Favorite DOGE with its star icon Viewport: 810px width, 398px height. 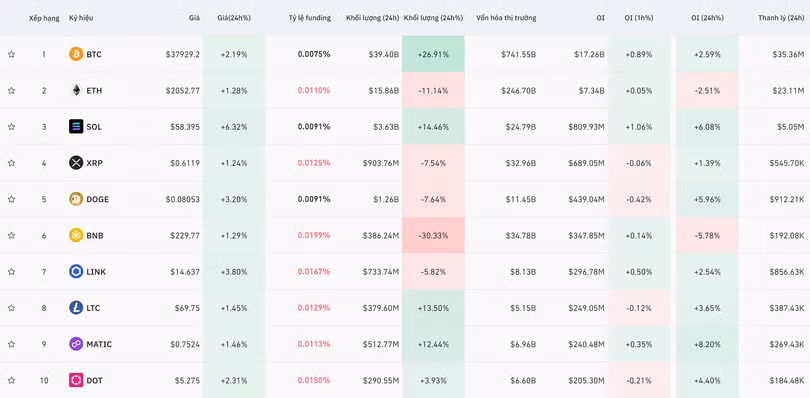(11, 199)
